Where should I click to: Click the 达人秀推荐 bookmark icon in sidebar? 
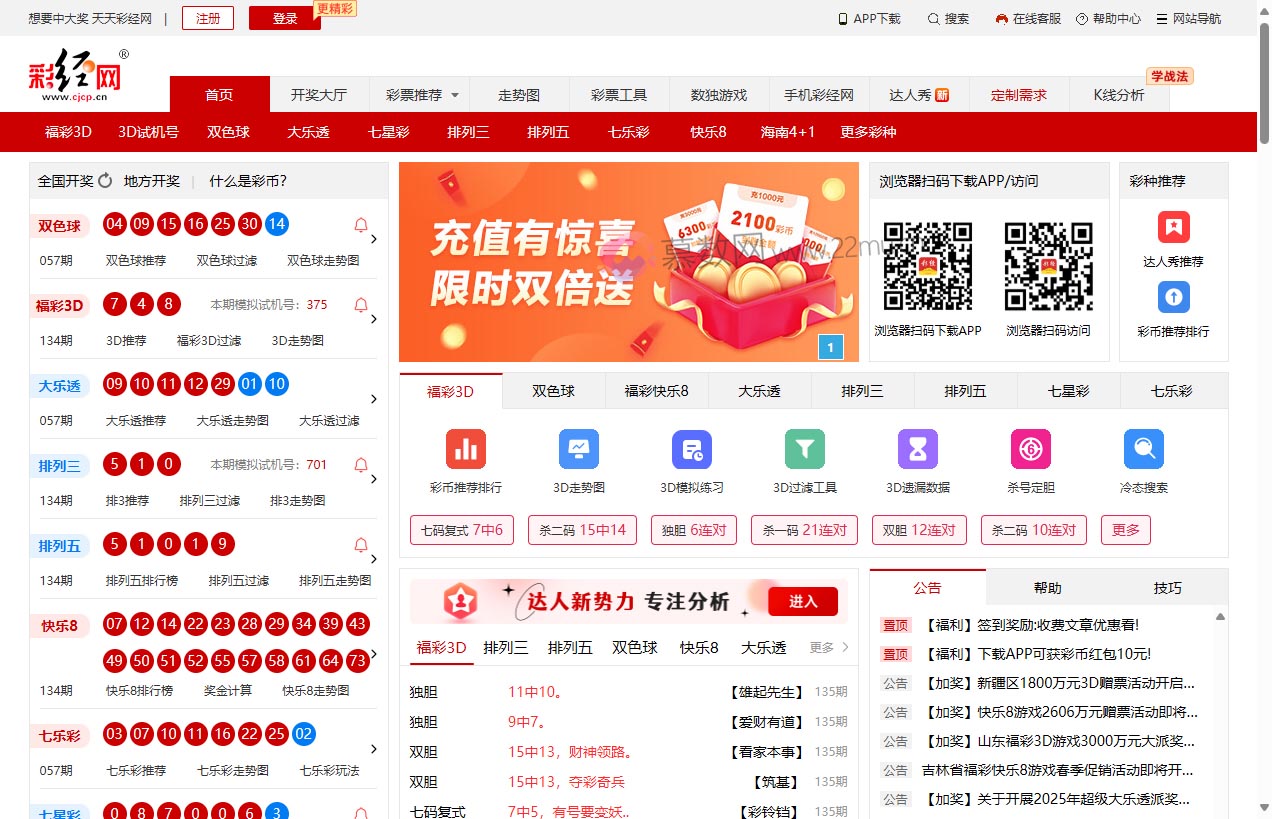(1172, 229)
